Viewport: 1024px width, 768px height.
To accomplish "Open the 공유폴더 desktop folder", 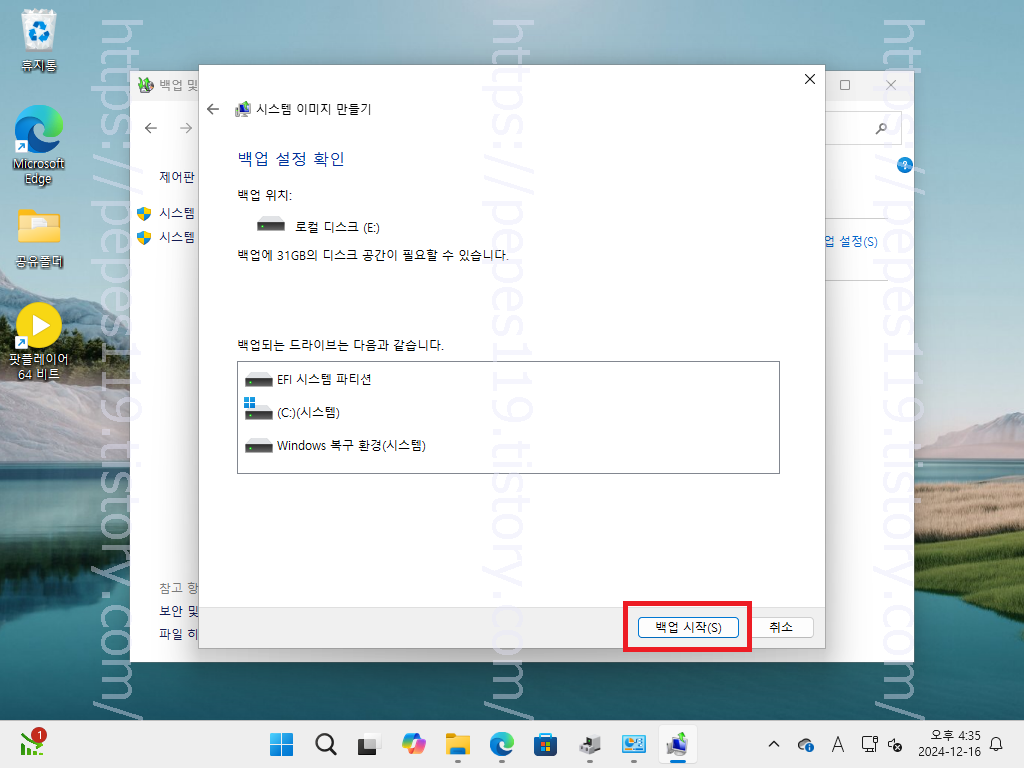I will 39,238.
